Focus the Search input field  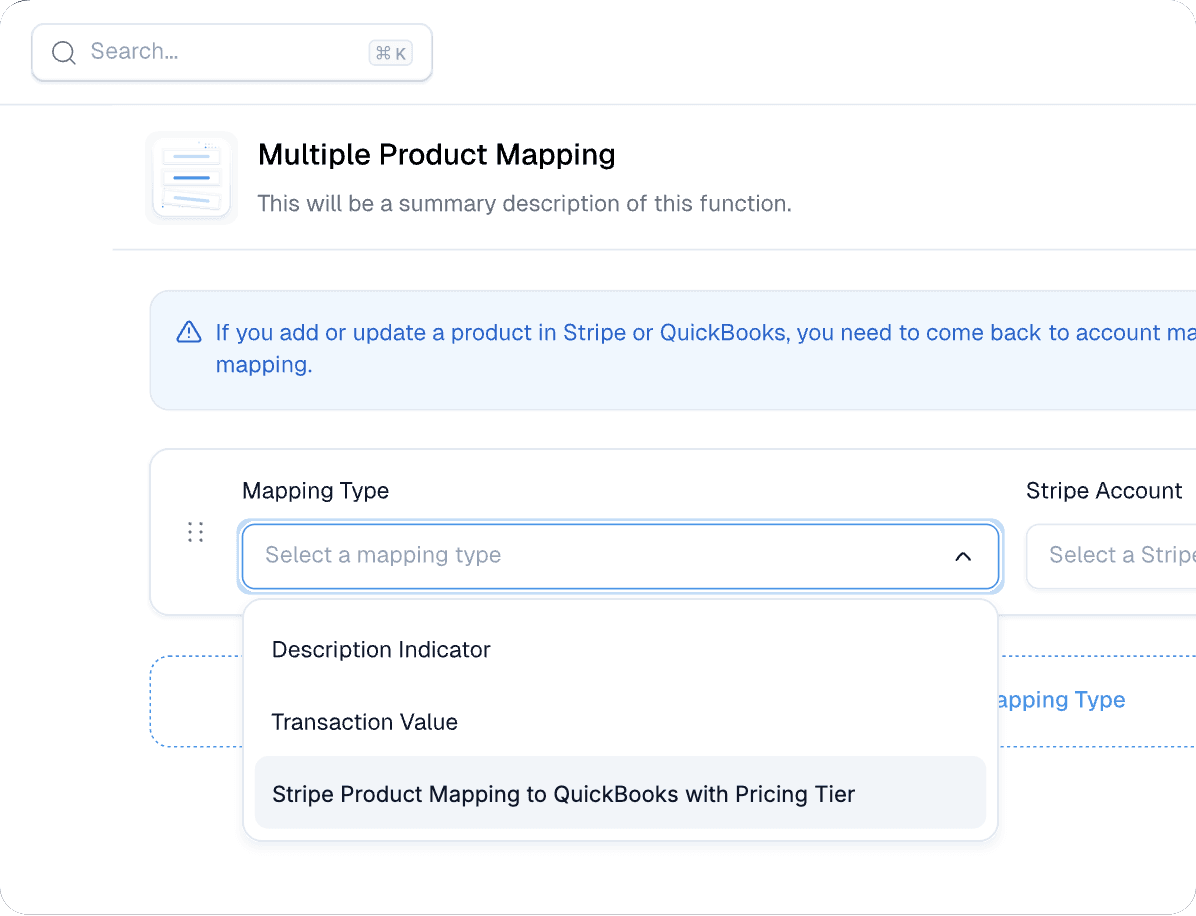[232, 53]
